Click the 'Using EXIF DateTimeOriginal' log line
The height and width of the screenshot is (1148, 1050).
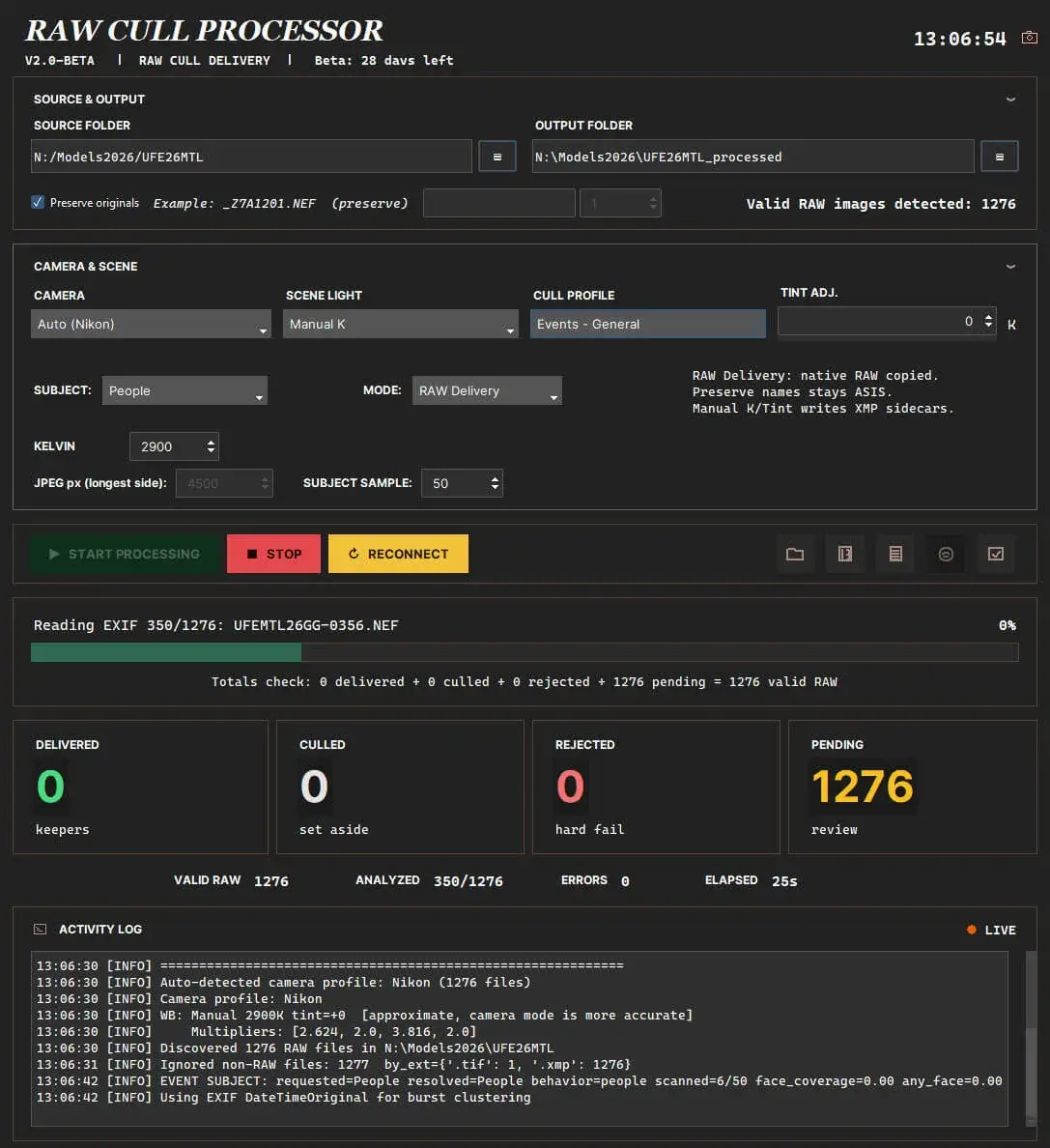pyautogui.click(x=283, y=1098)
